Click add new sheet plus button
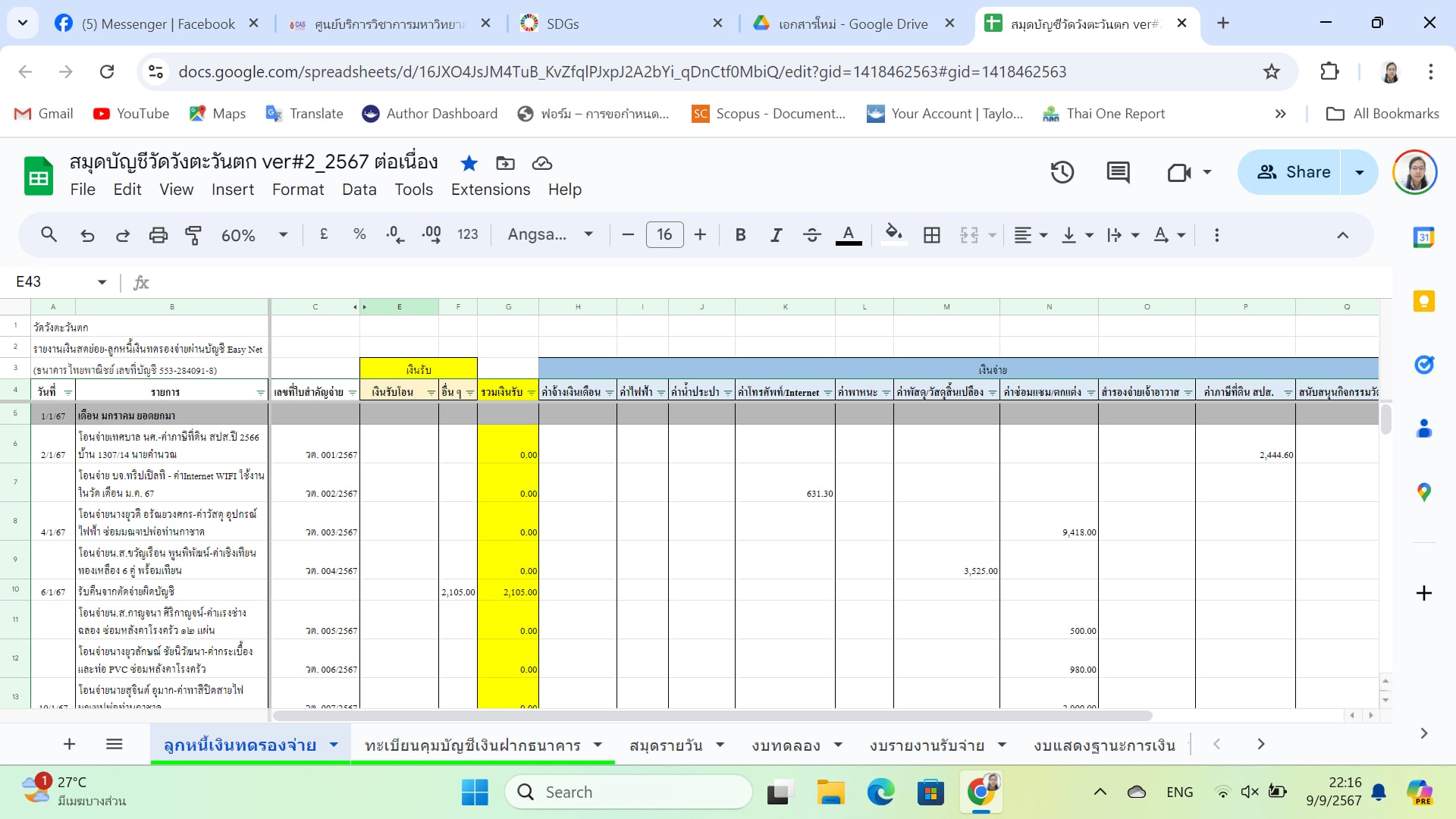1456x819 pixels. click(x=69, y=744)
